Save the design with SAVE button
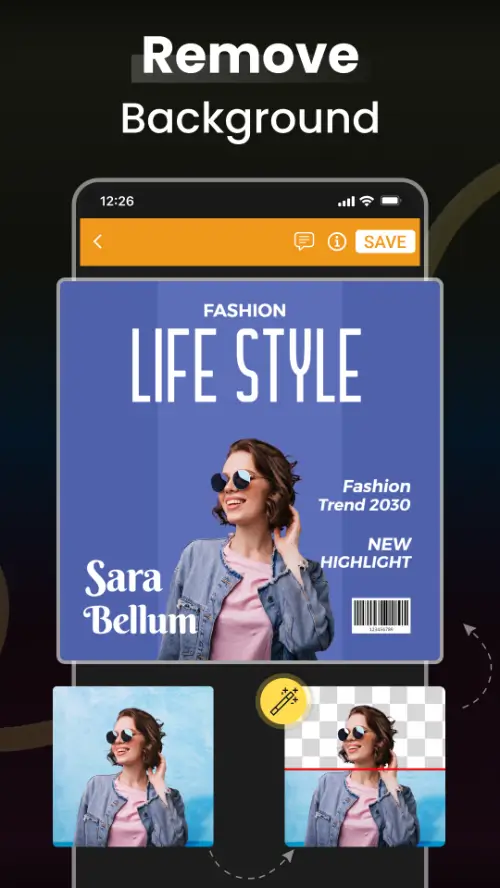Image resolution: width=500 pixels, height=888 pixels. tap(385, 242)
